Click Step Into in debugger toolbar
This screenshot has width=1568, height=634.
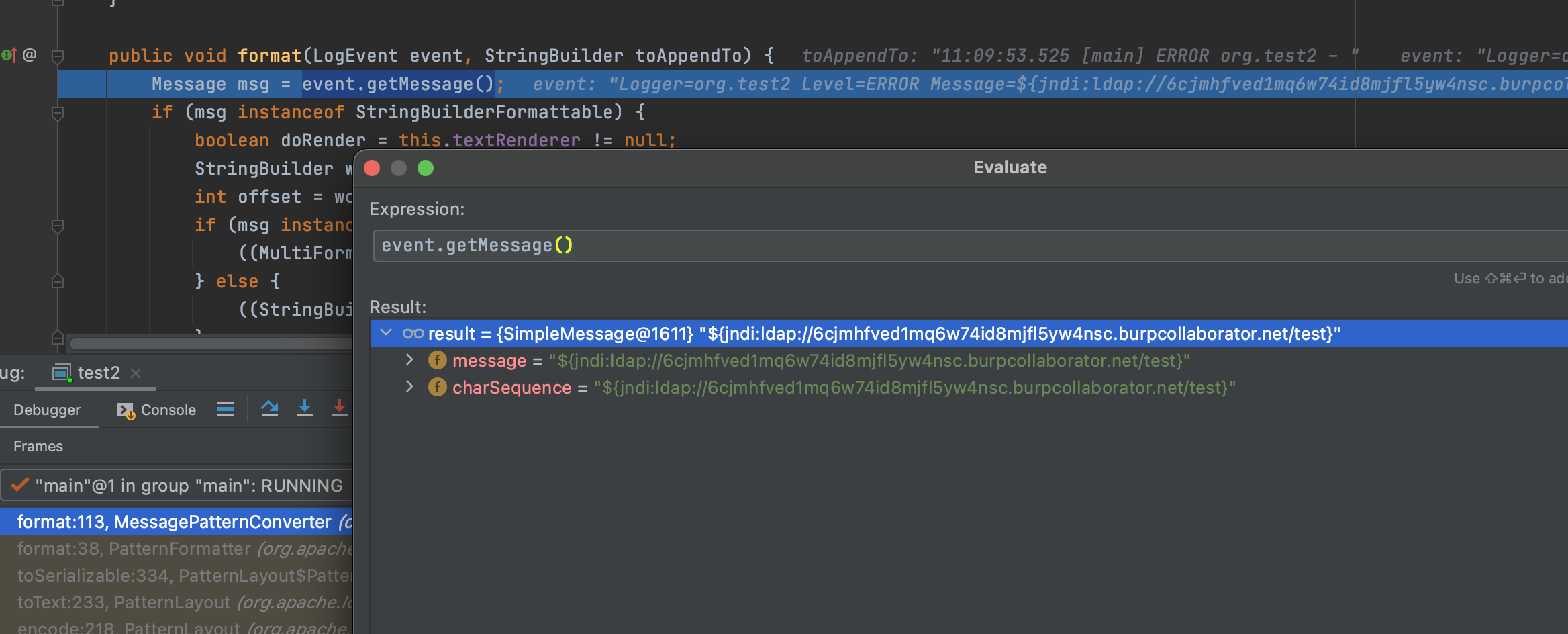coord(305,408)
